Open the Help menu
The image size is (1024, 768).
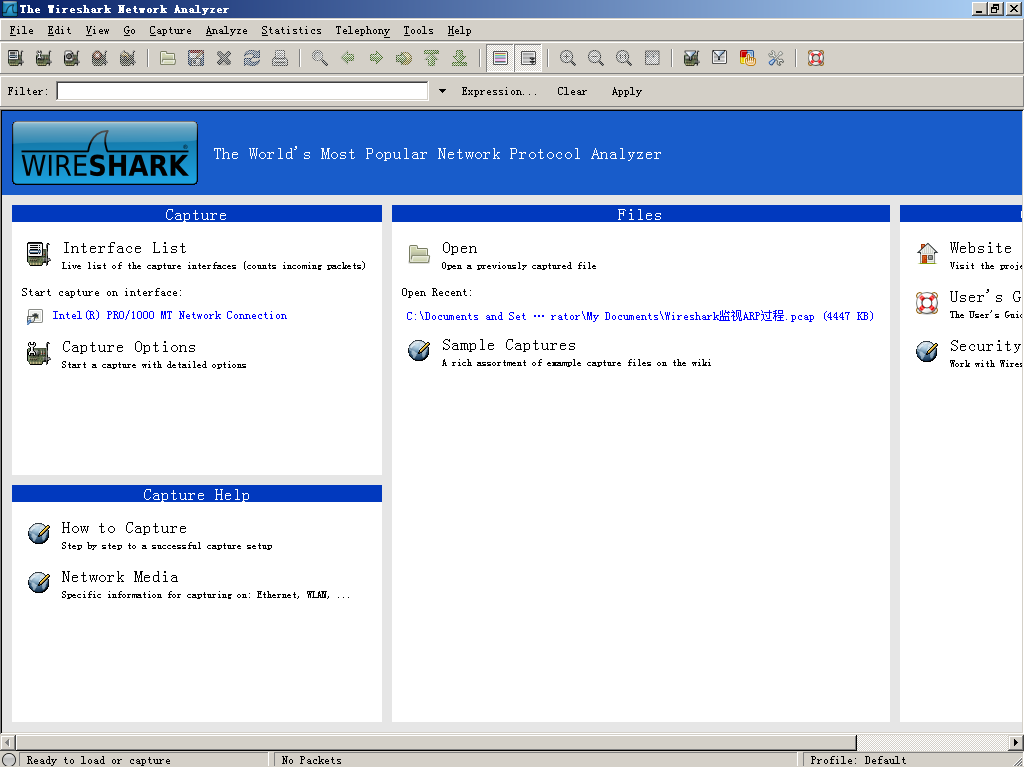tap(459, 30)
